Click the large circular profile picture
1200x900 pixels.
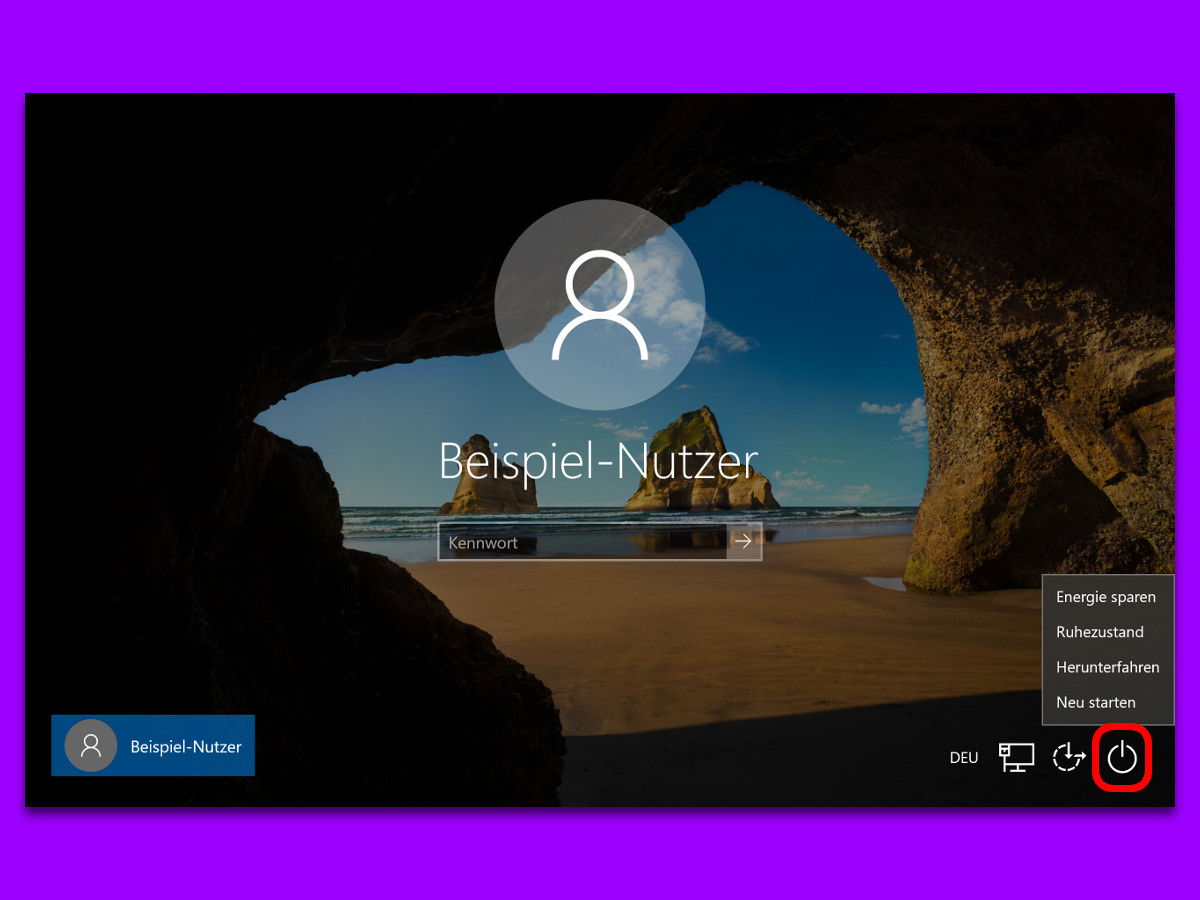click(x=600, y=304)
